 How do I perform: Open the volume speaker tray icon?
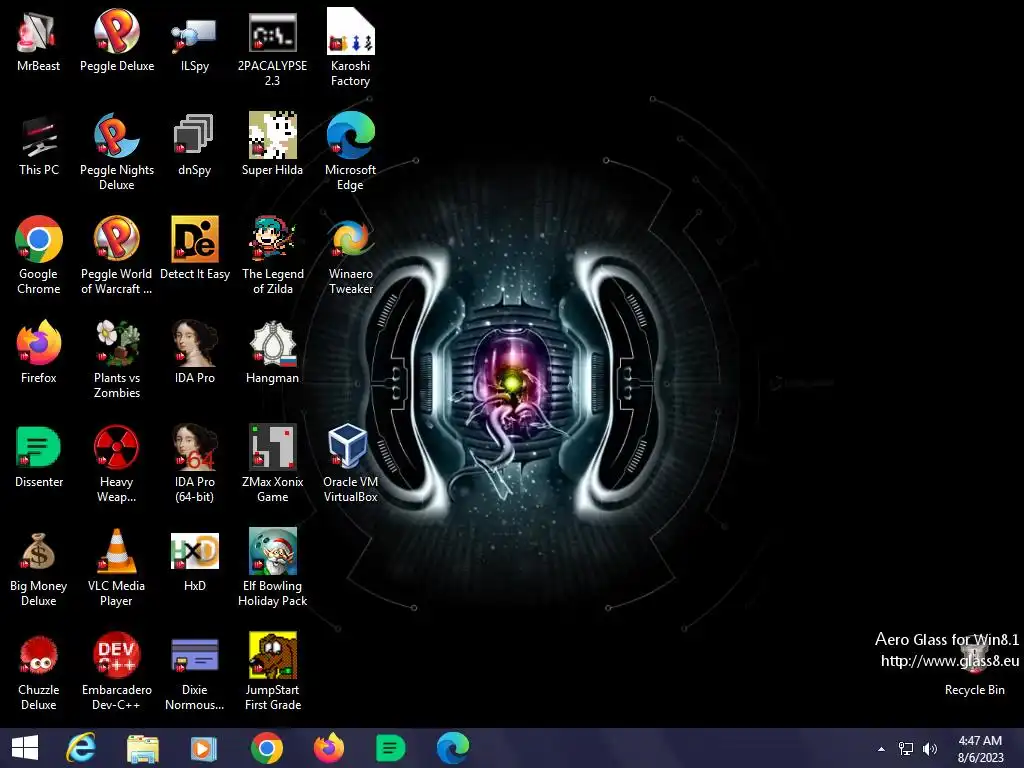(930, 749)
